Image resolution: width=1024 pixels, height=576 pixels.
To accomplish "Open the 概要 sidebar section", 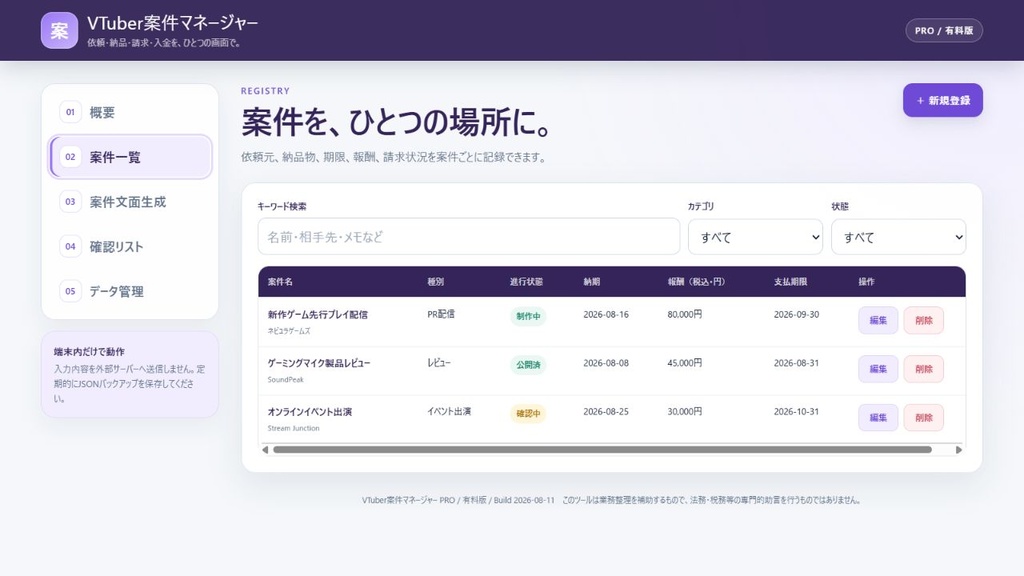I will pyautogui.click(x=130, y=112).
